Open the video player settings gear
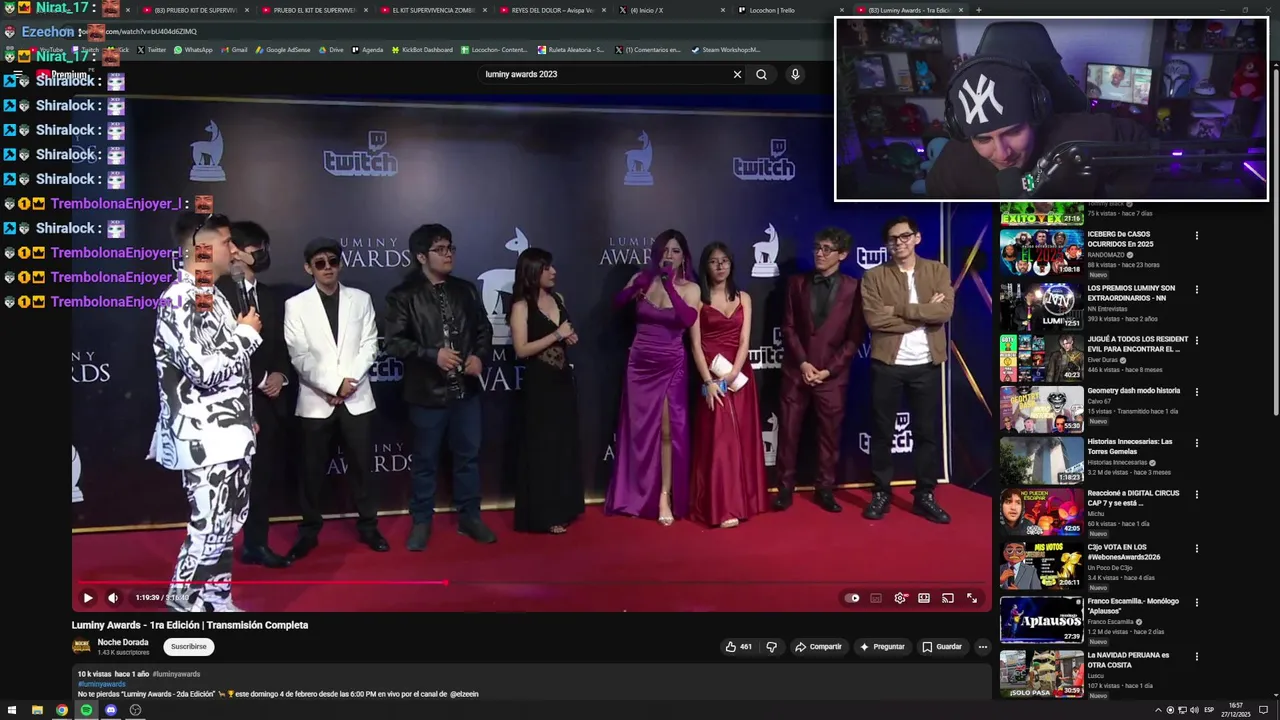 tap(900, 598)
